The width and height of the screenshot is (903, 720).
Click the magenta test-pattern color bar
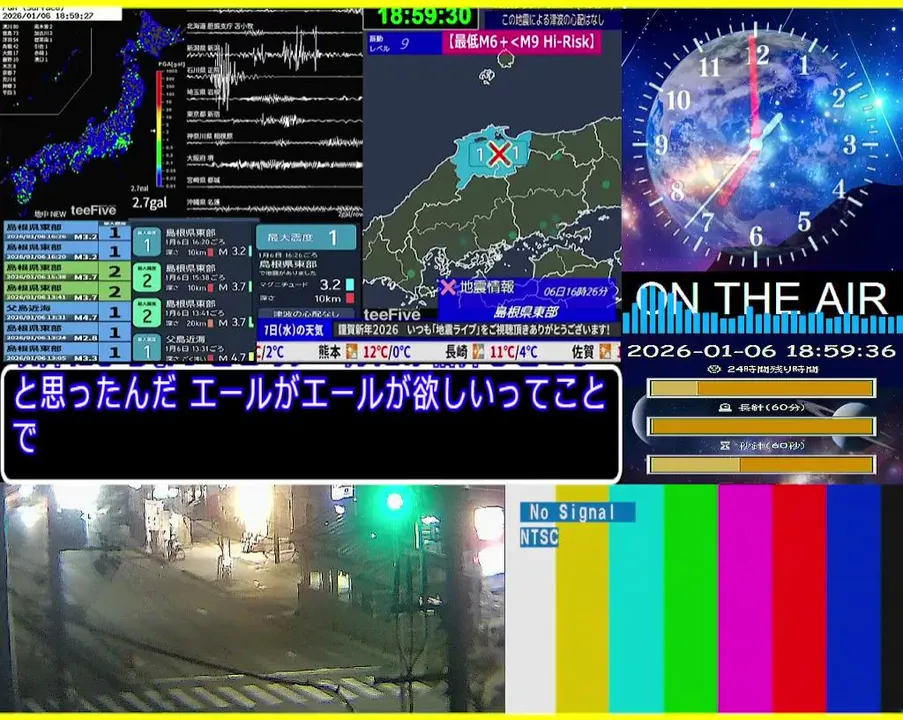(745, 598)
